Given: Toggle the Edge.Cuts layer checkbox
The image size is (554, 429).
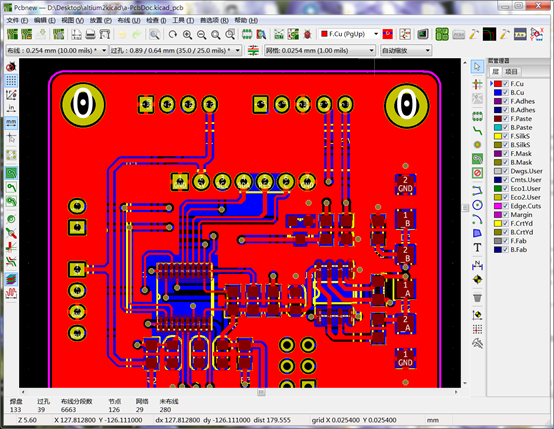Looking at the screenshot, I should (x=506, y=206).
